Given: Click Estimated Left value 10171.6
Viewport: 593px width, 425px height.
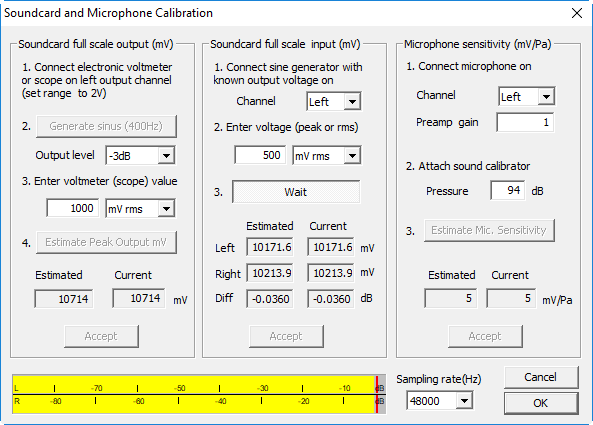Looking at the screenshot, I should 270,247.
